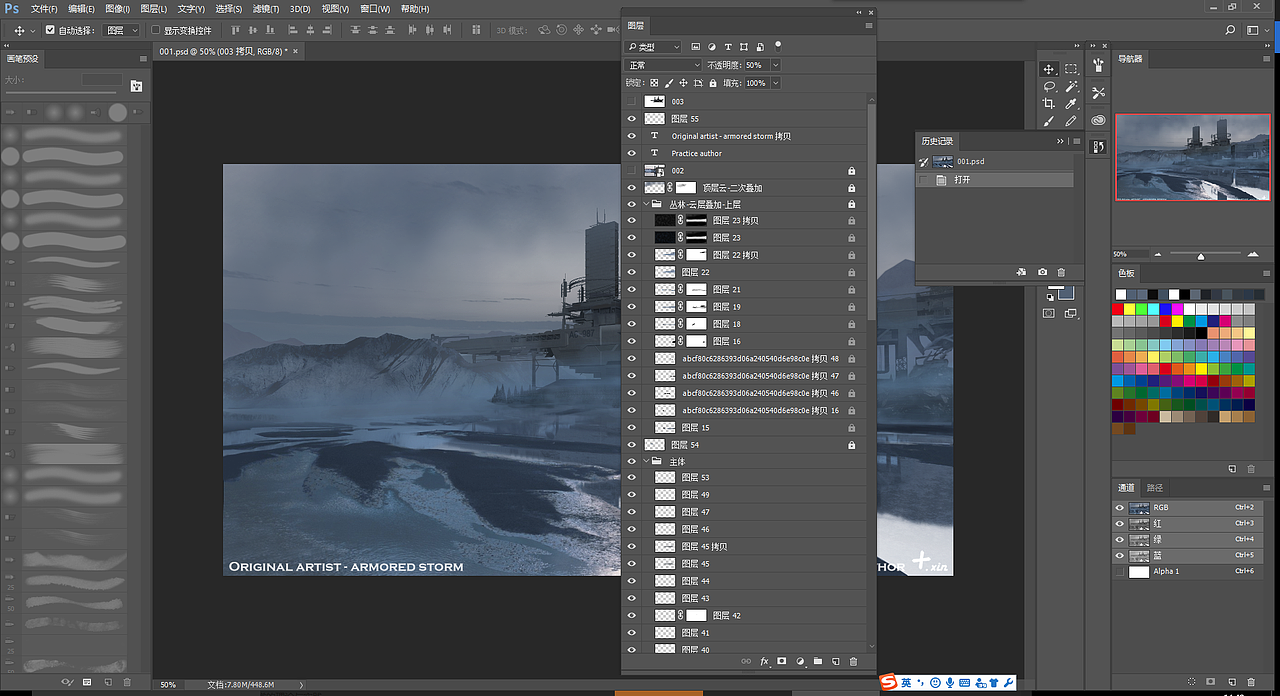Viewport: 1280px width, 696px height.
Task: Open the 滤镜(T) menu
Action: [x=265, y=8]
